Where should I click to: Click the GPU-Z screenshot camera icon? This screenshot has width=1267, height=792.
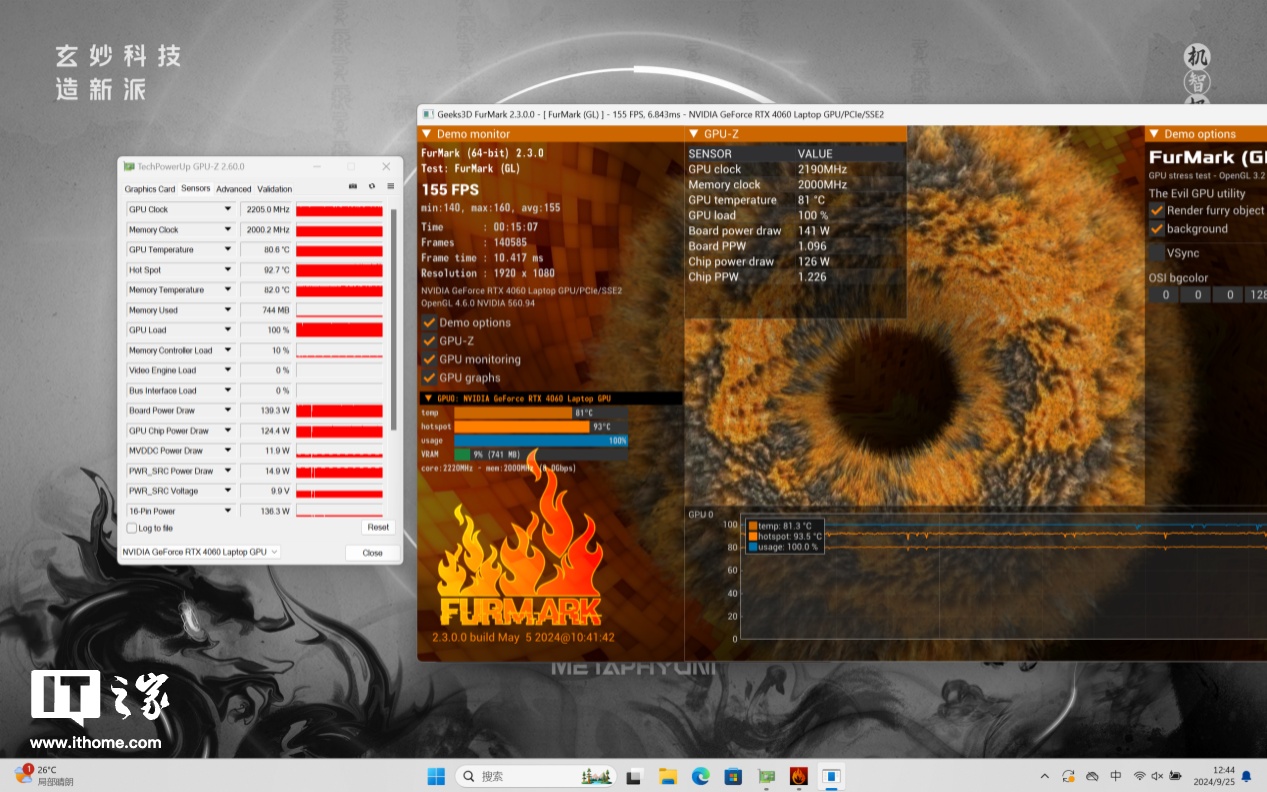click(352, 187)
